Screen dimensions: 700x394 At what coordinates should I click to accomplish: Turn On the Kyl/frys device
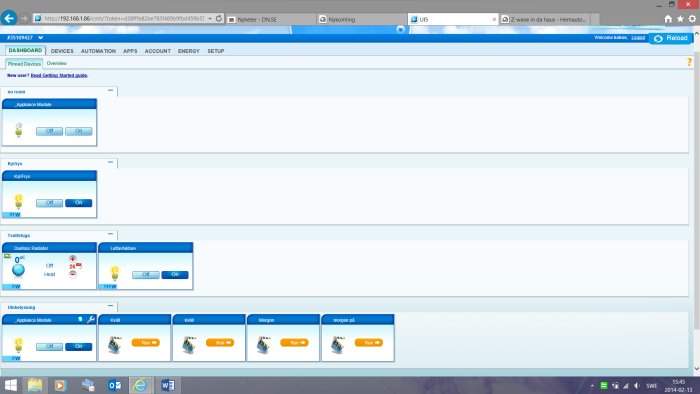(79, 203)
